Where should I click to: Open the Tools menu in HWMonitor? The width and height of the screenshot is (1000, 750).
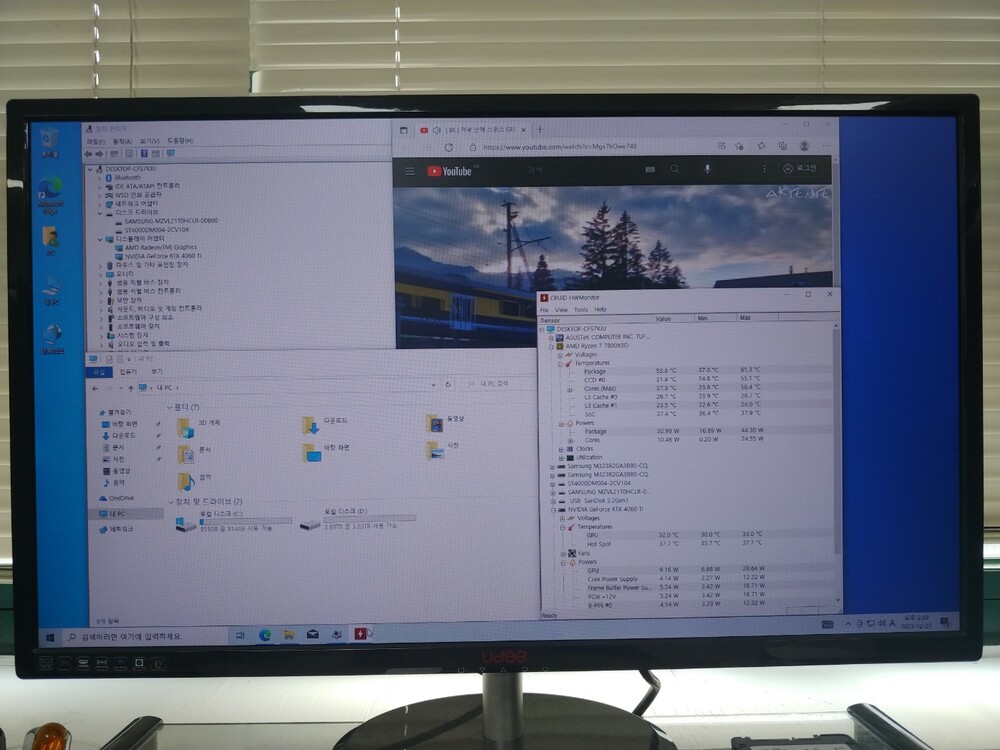(x=580, y=310)
